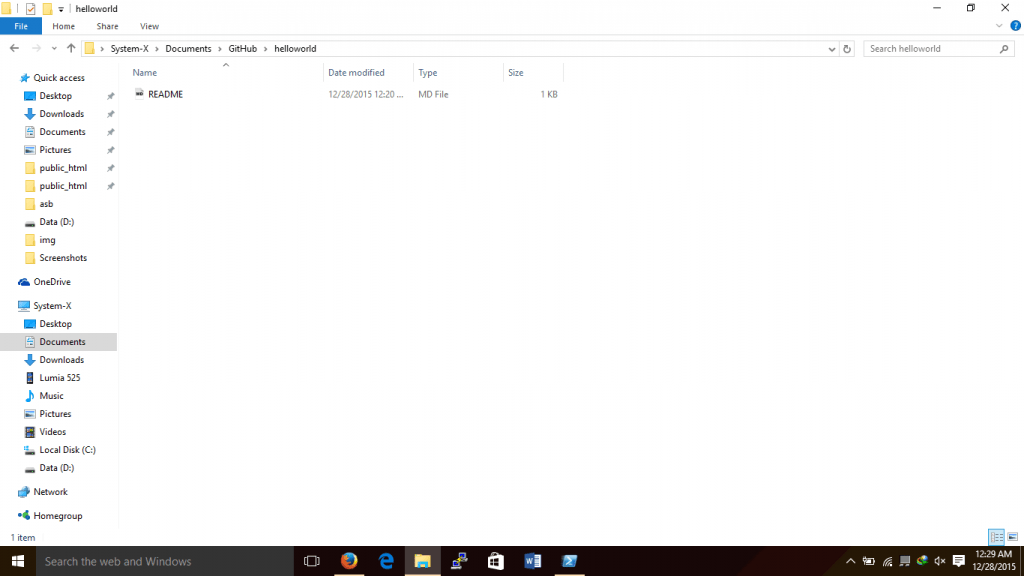Open the Share ribbon tab
The image size is (1024, 576).
click(x=107, y=26)
